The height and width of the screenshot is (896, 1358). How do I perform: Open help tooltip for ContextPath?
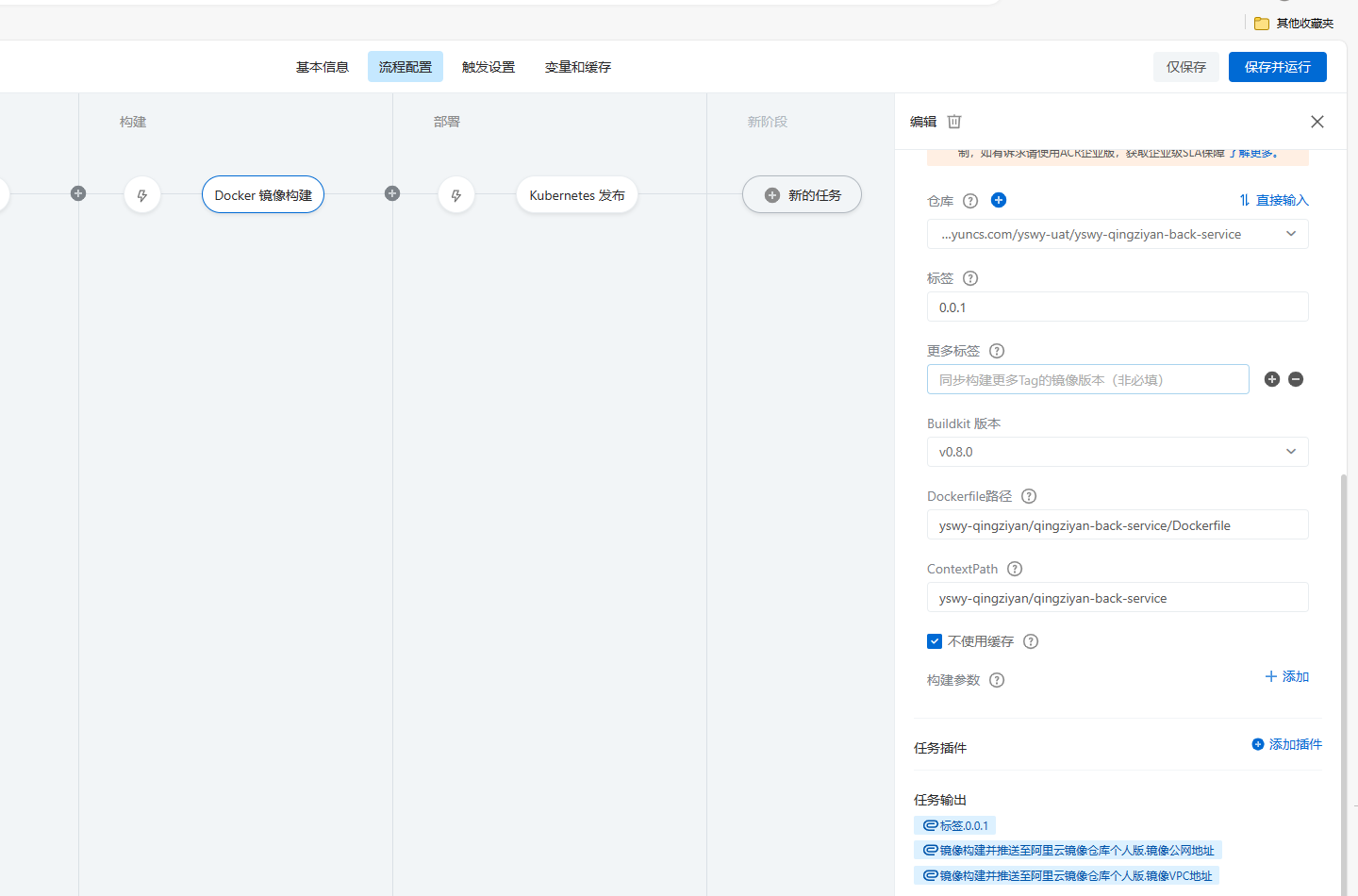(x=1015, y=569)
